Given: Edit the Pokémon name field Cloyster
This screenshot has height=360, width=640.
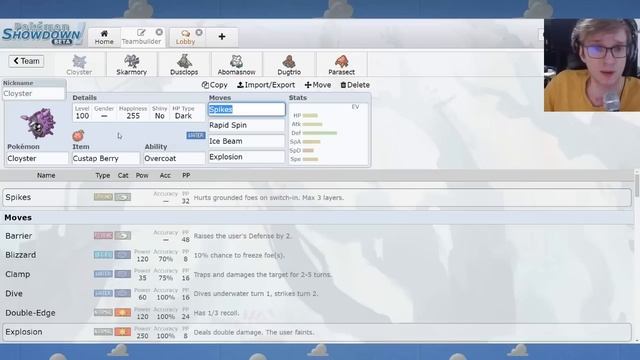Looking at the screenshot, I should (x=37, y=158).
